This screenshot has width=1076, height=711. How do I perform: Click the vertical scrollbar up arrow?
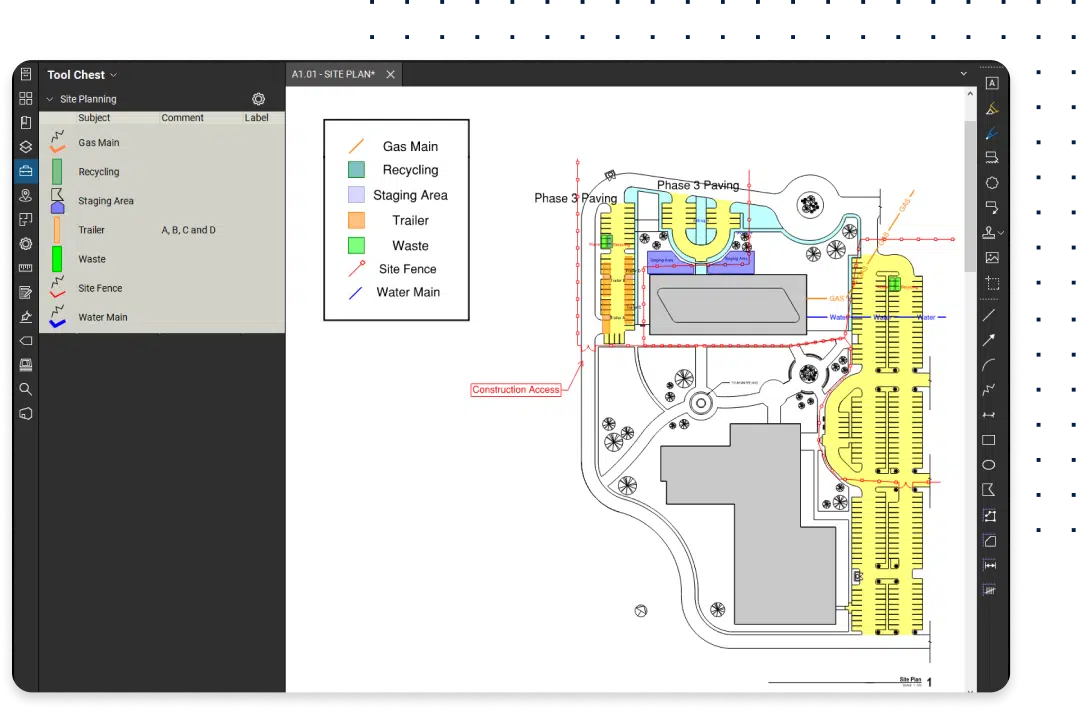[970, 93]
